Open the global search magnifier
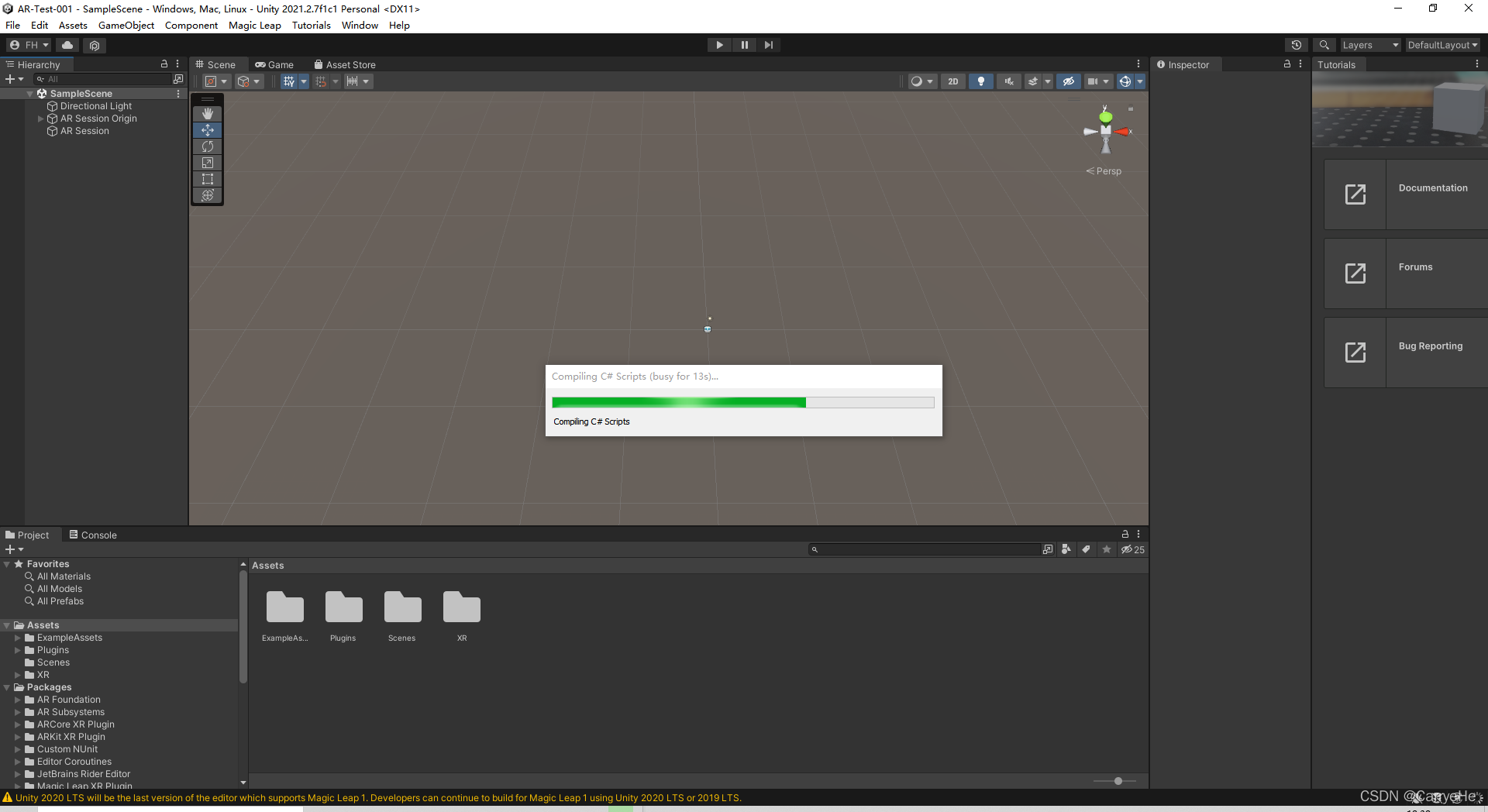This screenshot has height=812, width=1488. click(x=1324, y=45)
